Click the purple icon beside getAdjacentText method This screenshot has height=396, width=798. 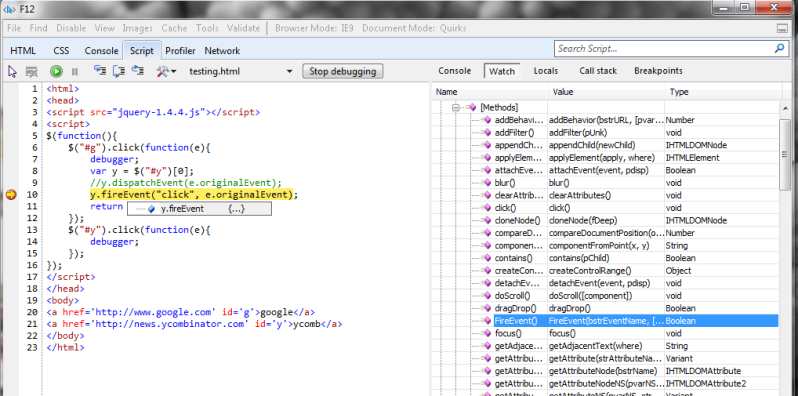487,346
